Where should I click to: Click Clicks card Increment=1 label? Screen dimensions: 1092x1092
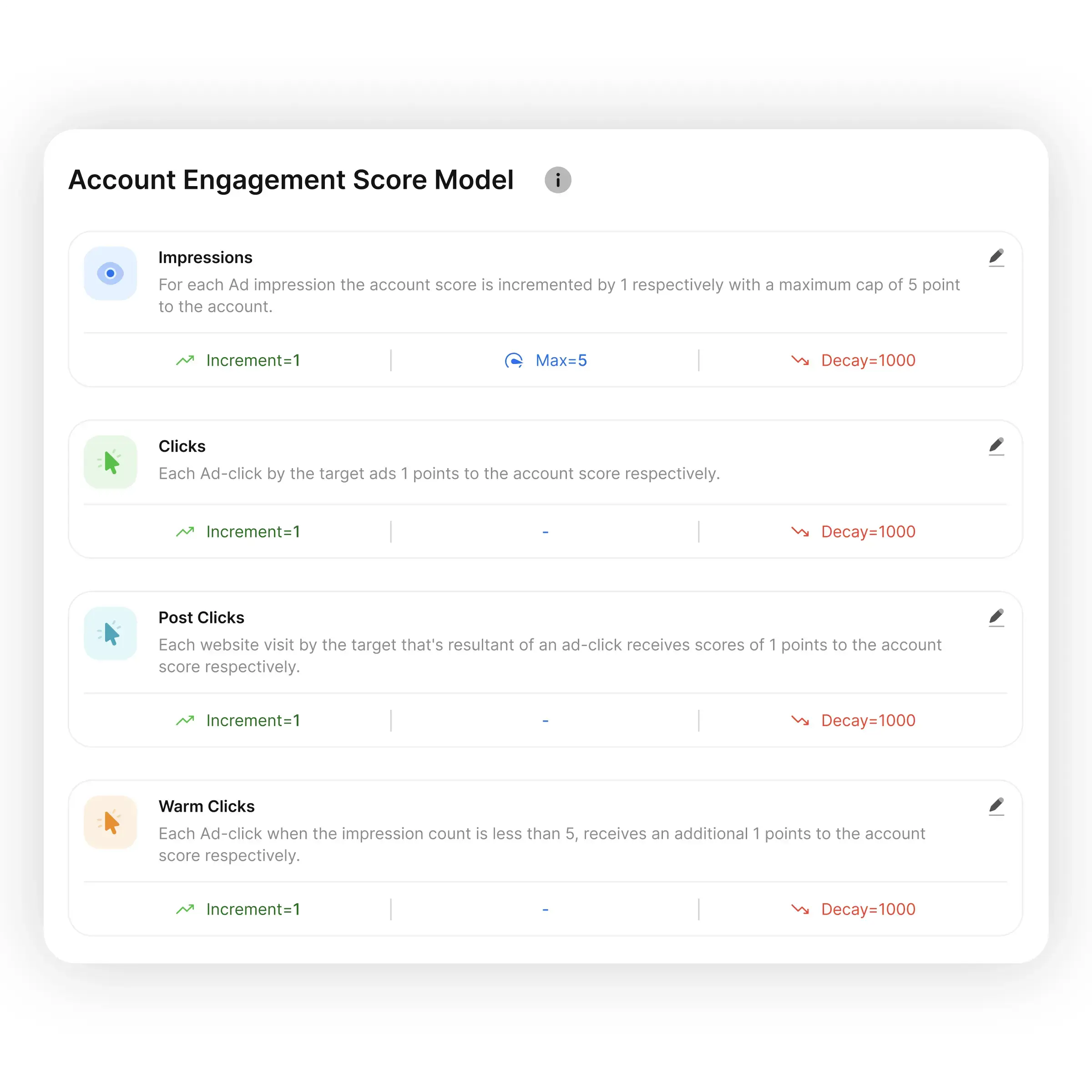pos(252,531)
